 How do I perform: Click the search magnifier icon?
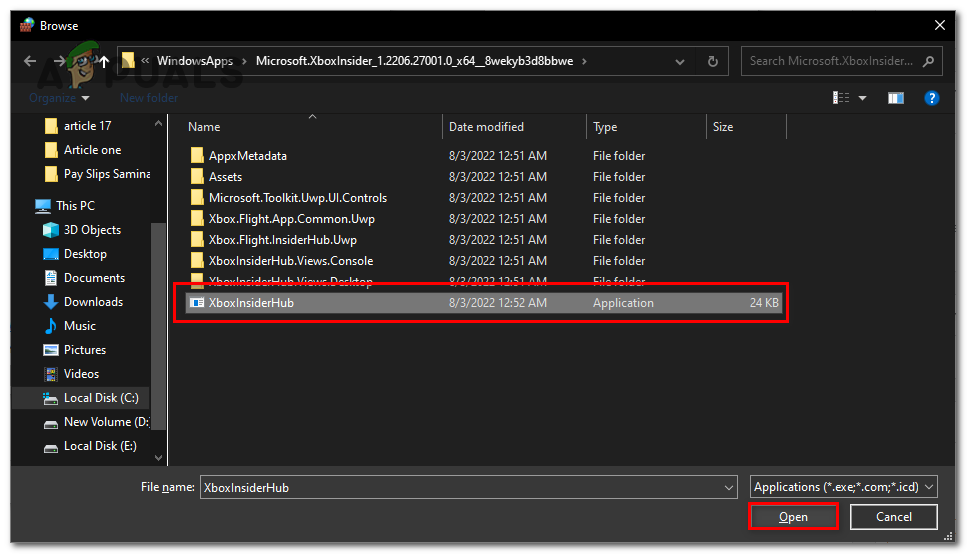pyautogui.click(x=928, y=61)
